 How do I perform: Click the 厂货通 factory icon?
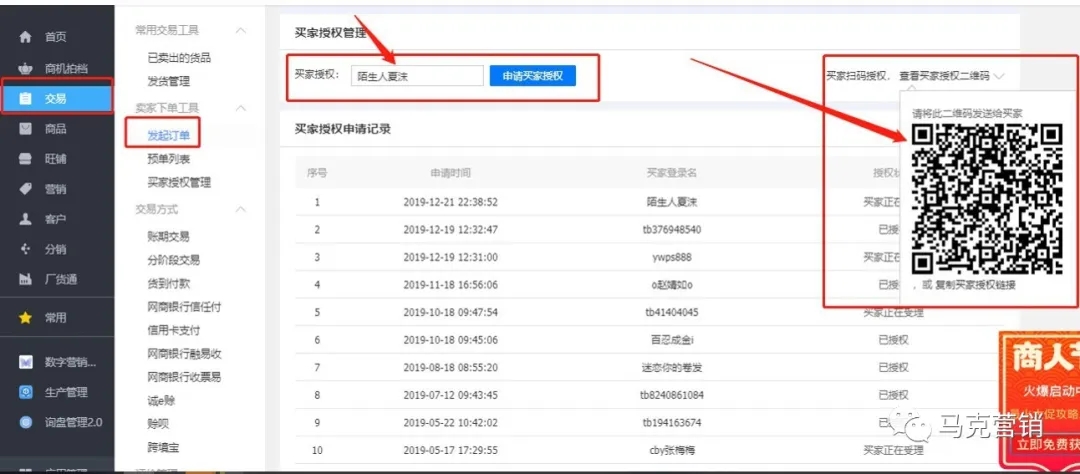click(x=26, y=279)
